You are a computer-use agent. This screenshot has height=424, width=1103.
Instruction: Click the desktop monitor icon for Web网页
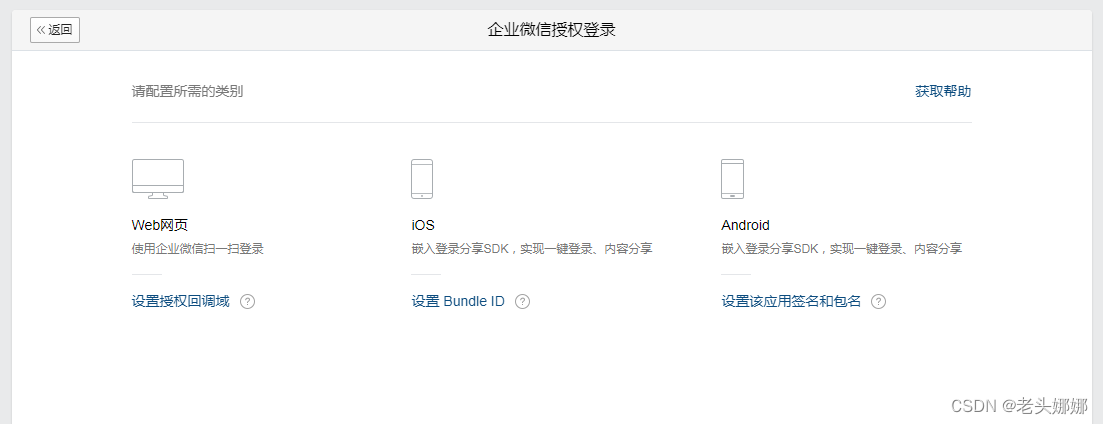158,179
